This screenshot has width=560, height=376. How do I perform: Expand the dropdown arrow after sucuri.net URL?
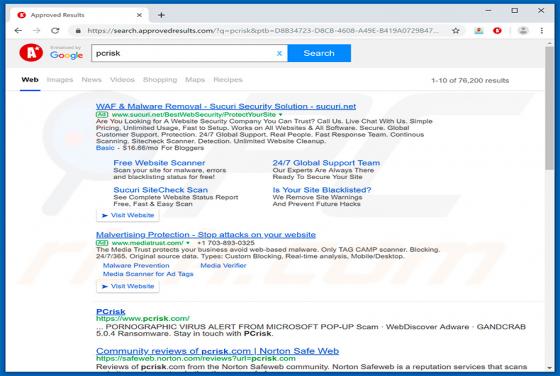click(x=280, y=115)
